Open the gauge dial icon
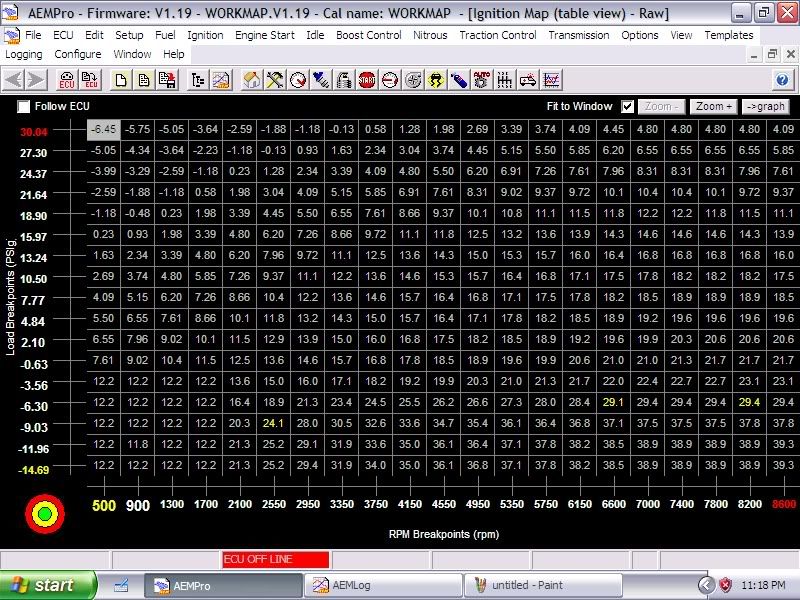Screen dimensions: 800x600 [x=298, y=80]
